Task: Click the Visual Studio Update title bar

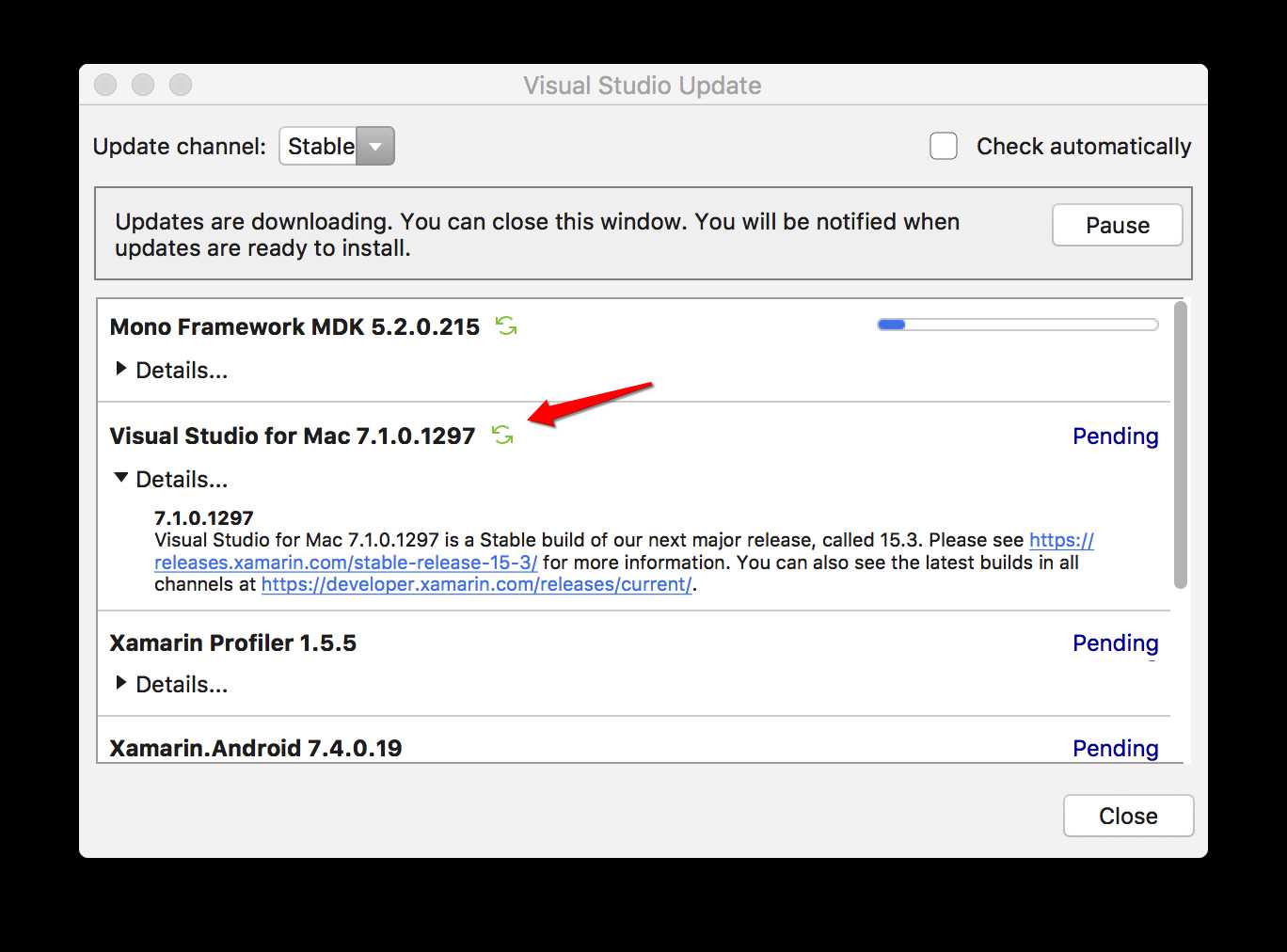Action: tap(643, 86)
